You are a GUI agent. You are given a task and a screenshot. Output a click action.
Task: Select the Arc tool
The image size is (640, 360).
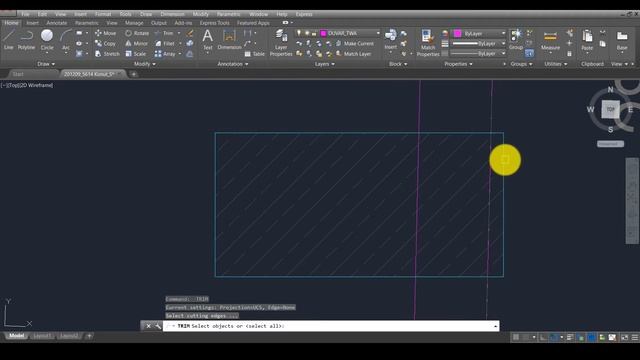click(66, 40)
